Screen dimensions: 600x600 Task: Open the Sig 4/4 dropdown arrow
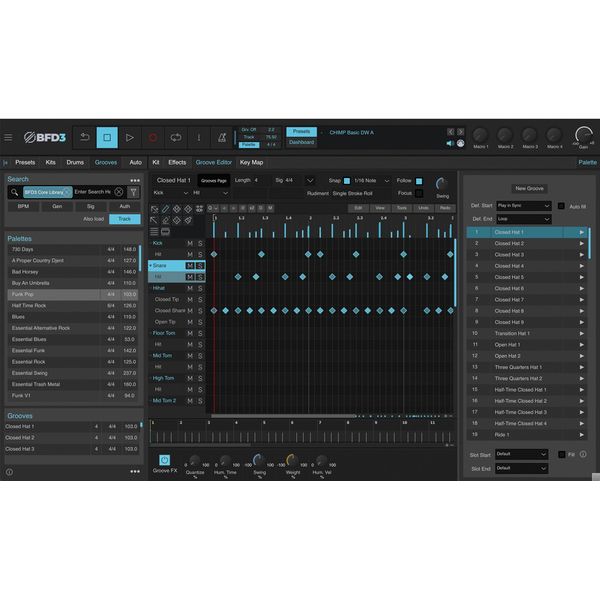pyautogui.click(x=310, y=181)
